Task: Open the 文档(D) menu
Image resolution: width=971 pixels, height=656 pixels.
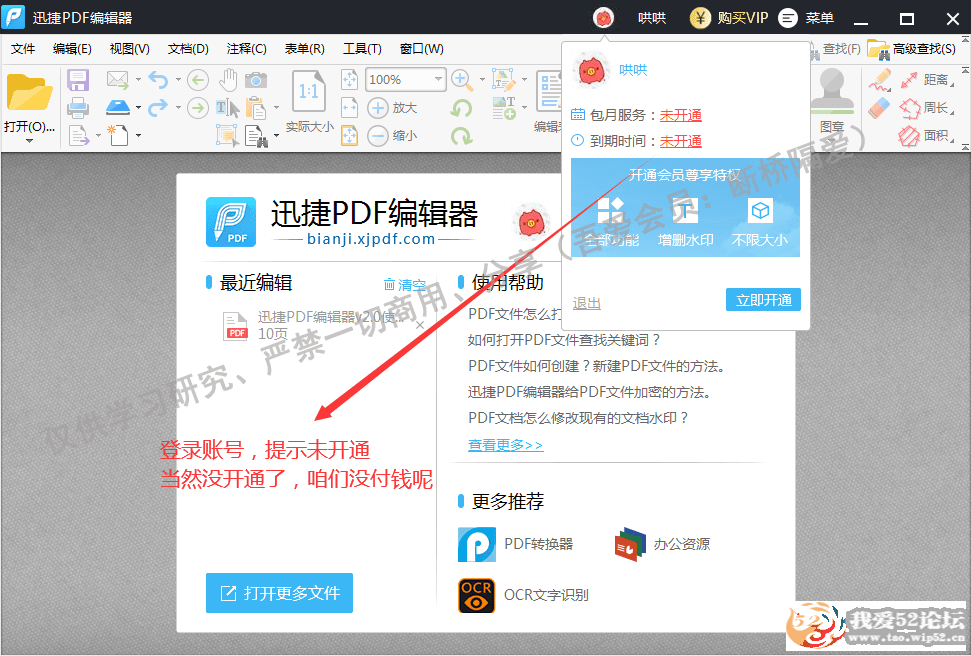Action: click(x=188, y=48)
